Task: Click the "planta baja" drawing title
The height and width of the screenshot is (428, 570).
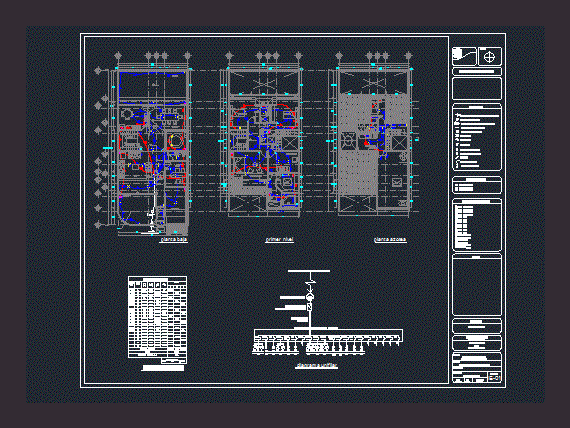Action: [x=174, y=239]
